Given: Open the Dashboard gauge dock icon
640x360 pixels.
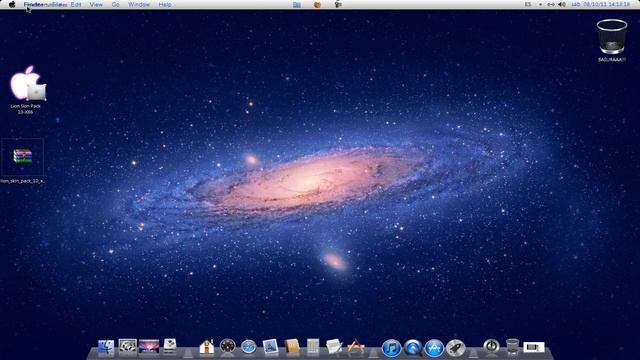Looking at the screenshot, I should tap(227, 346).
